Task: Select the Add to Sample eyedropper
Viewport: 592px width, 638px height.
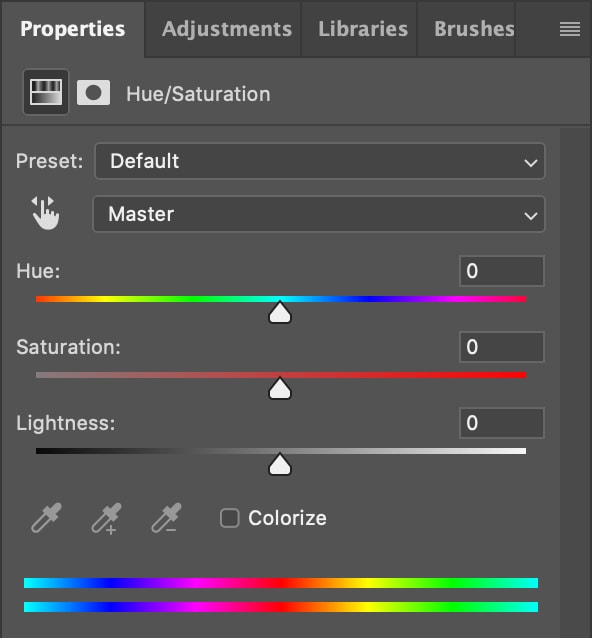Action: tap(106, 518)
